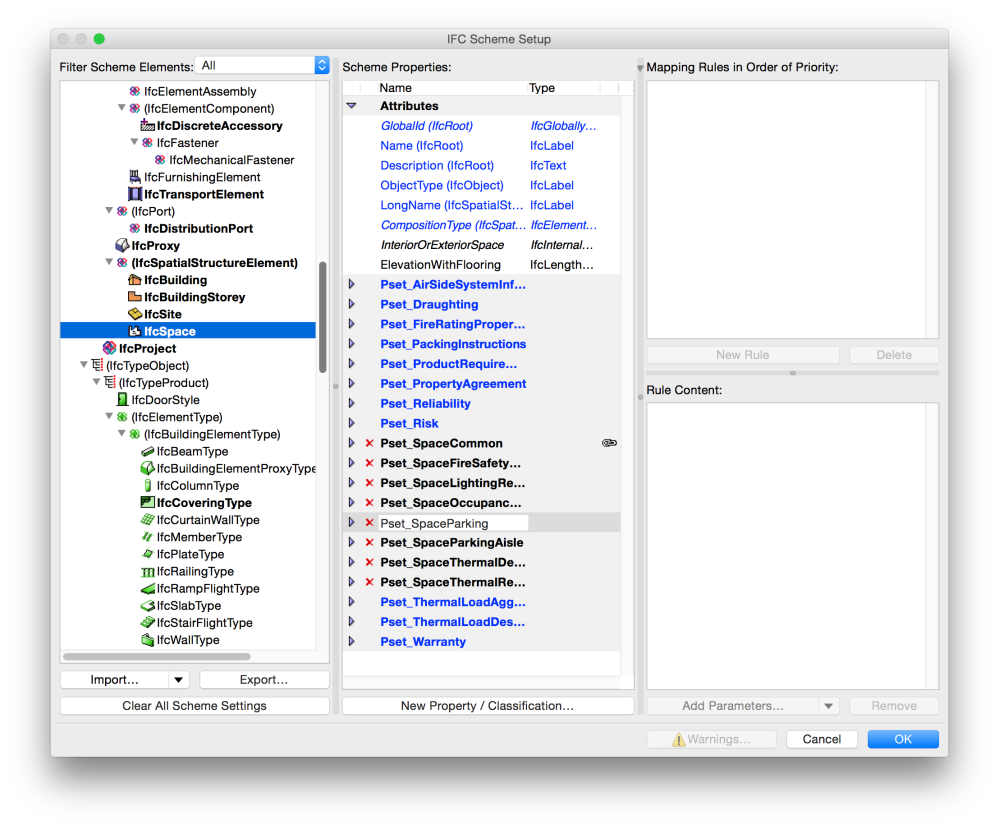The height and width of the screenshot is (829, 999).
Task: Click the IfcBeamType icon
Action: (148, 451)
